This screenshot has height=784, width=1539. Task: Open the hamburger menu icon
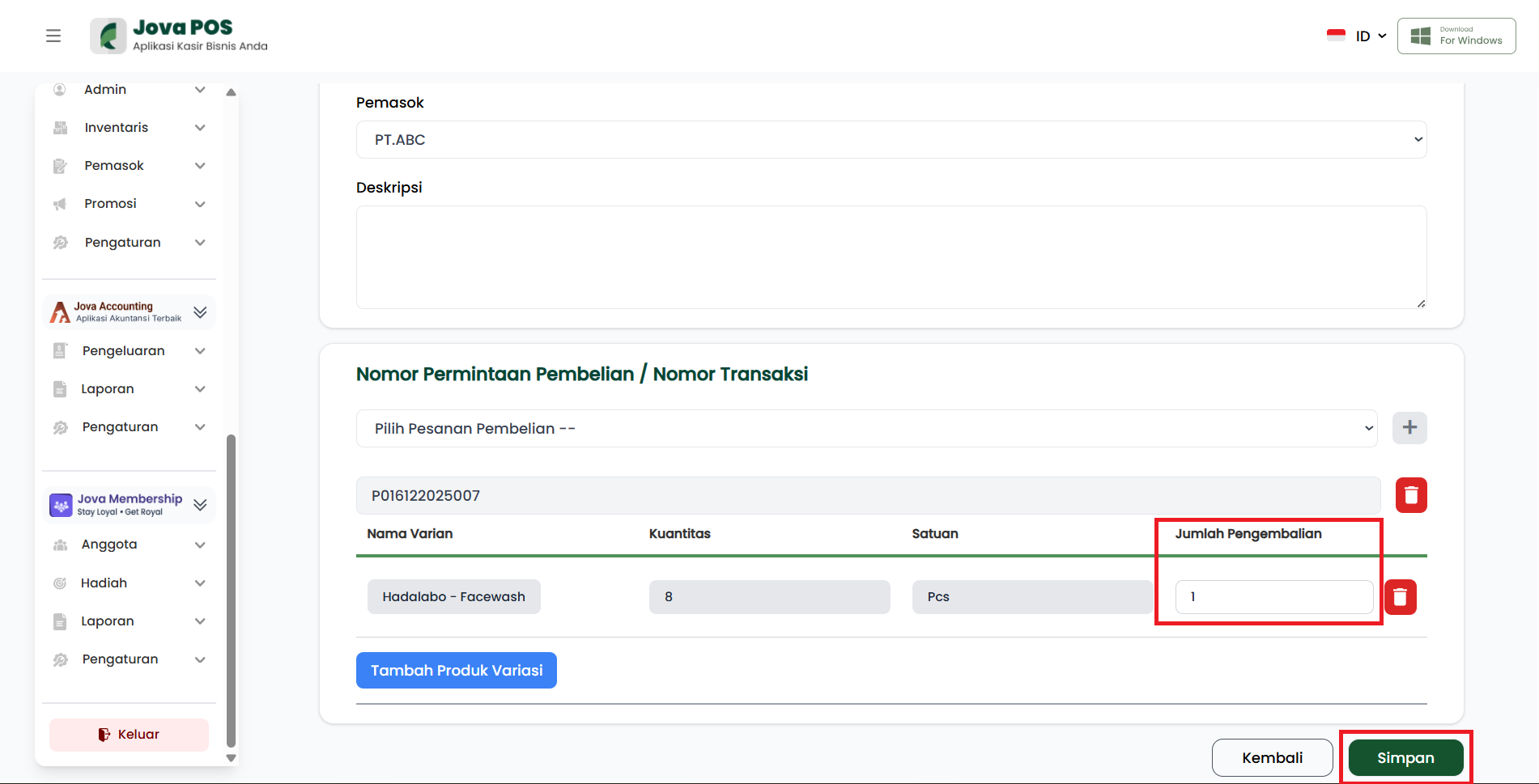click(x=53, y=36)
